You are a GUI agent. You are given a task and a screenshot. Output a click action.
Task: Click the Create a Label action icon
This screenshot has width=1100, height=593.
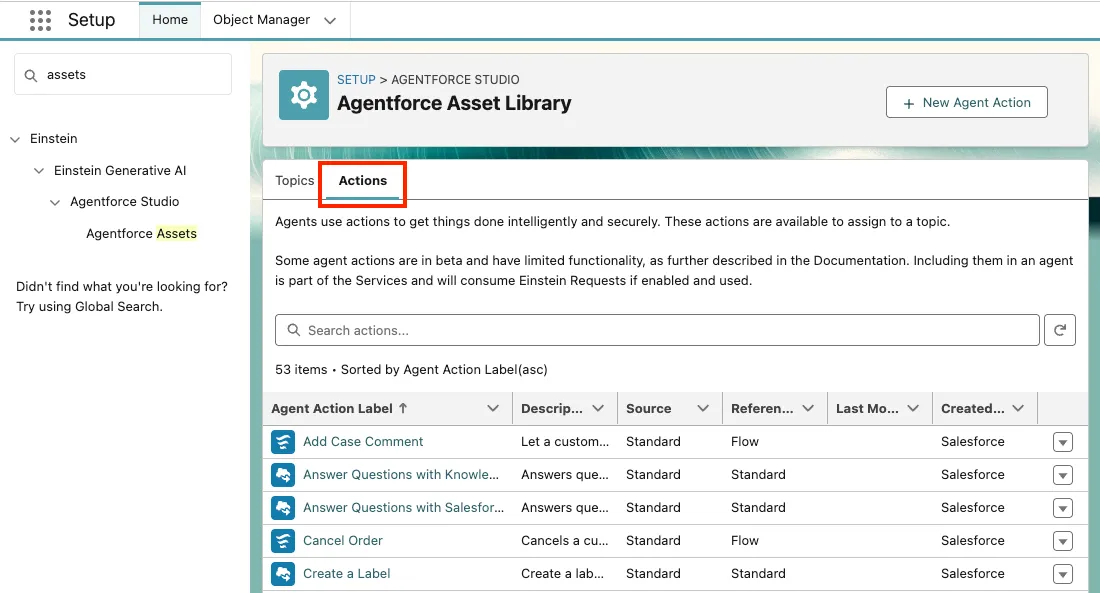pos(283,574)
